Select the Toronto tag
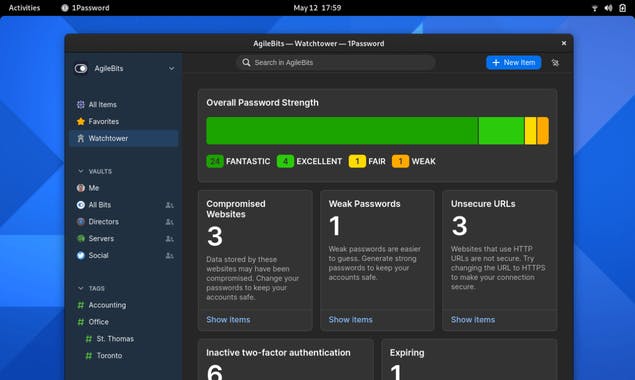Viewport: 635px width, 380px height. pos(124,356)
